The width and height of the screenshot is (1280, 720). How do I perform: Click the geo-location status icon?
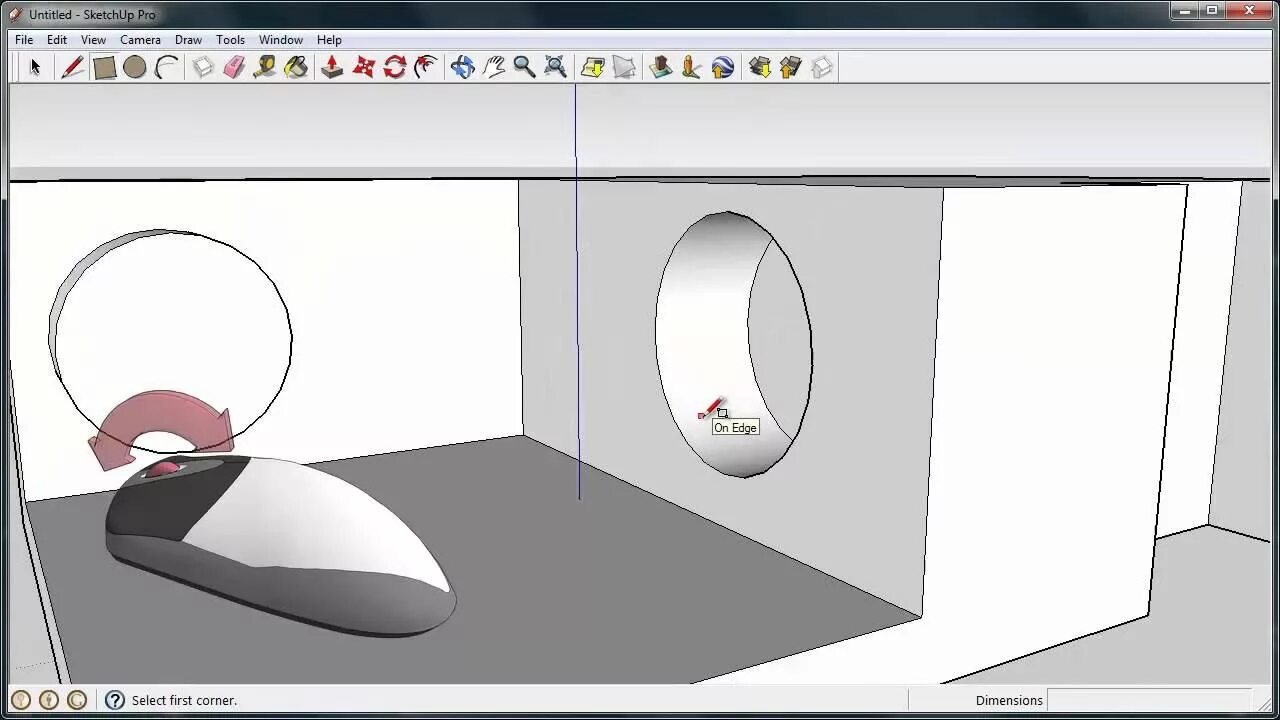click(21, 700)
